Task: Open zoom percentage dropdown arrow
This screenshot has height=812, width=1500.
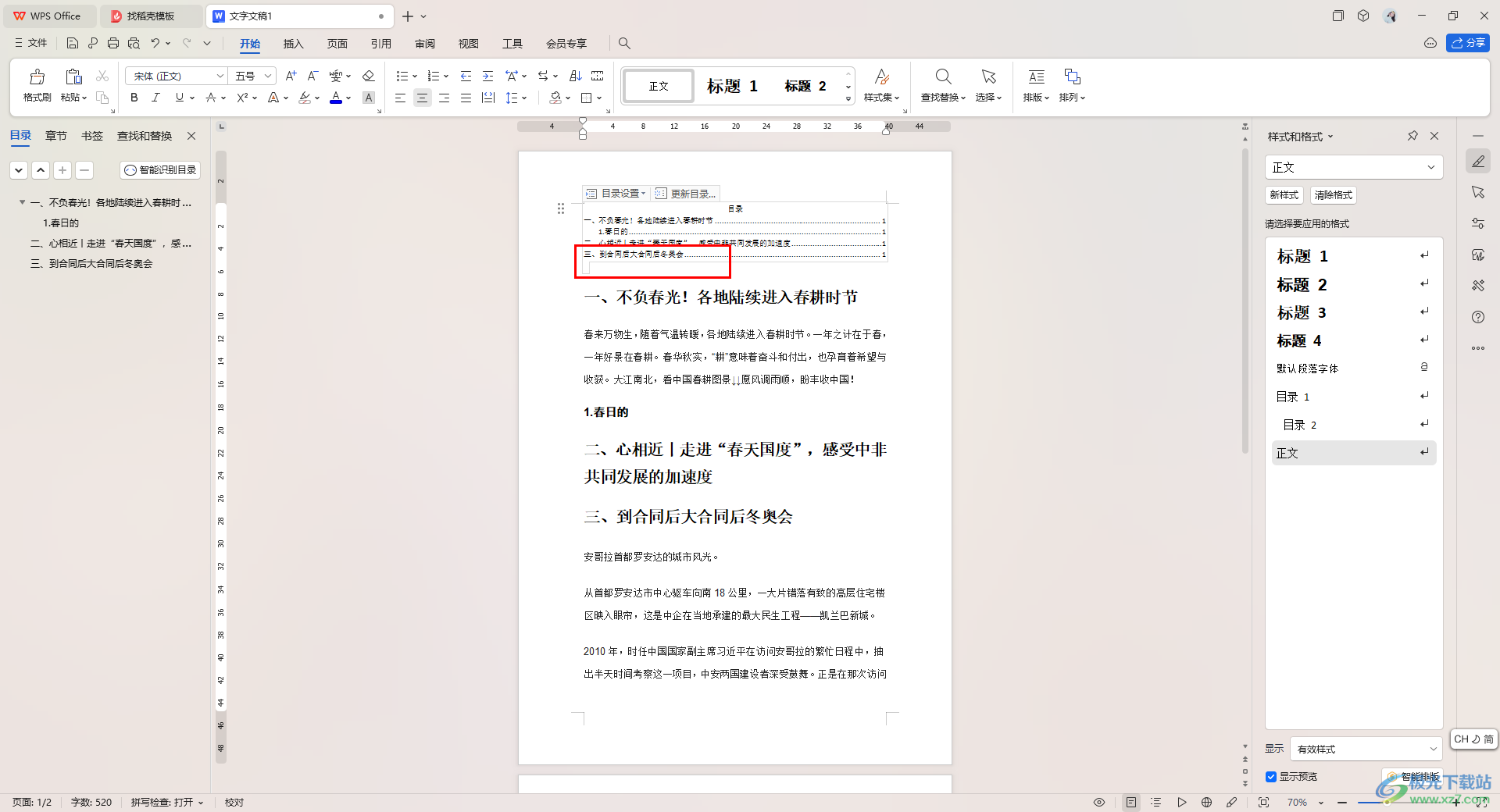Action: 1321,803
